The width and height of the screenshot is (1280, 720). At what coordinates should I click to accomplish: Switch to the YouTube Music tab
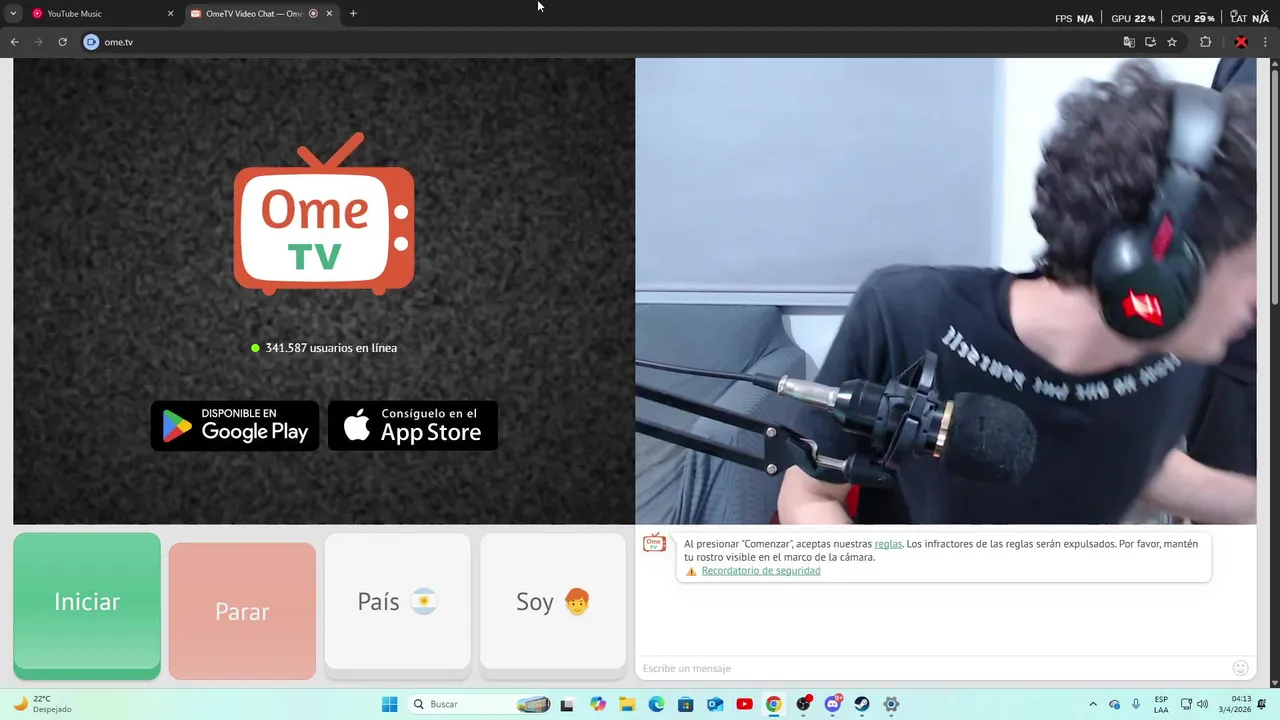click(103, 14)
